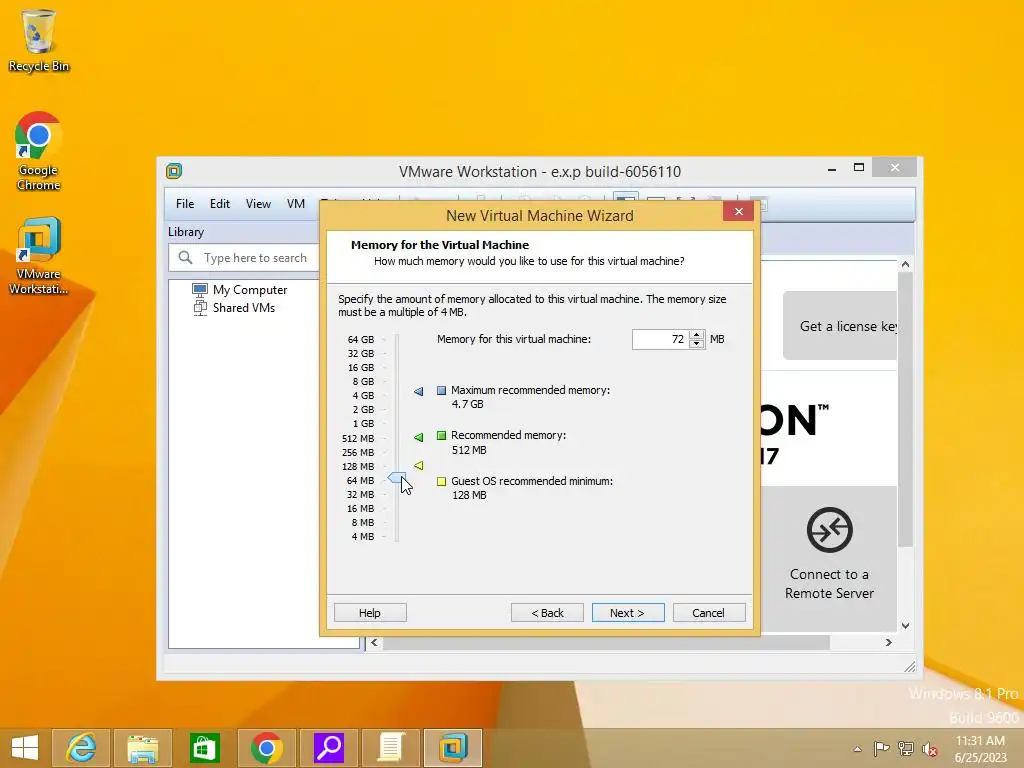This screenshot has height=768, width=1024.
Task: Click the 4 MB slider label
Action: click(363, 537)
